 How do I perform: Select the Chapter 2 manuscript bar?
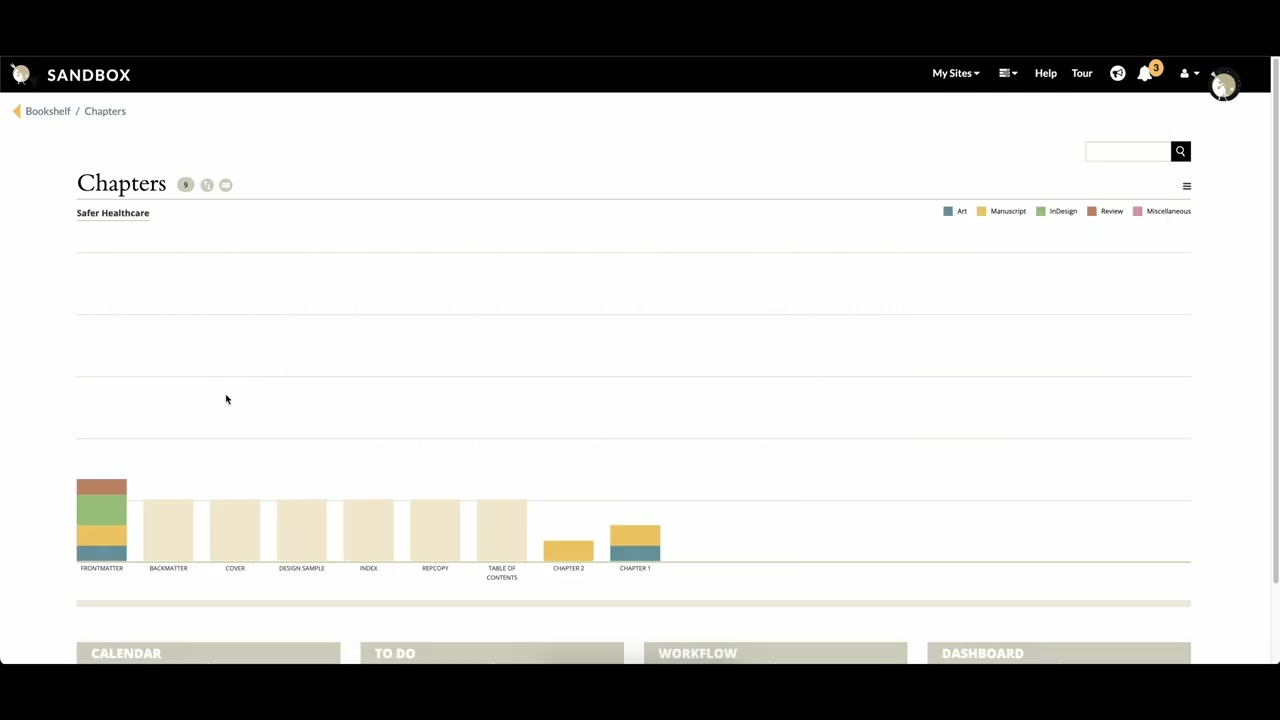[x=568, y=551]
